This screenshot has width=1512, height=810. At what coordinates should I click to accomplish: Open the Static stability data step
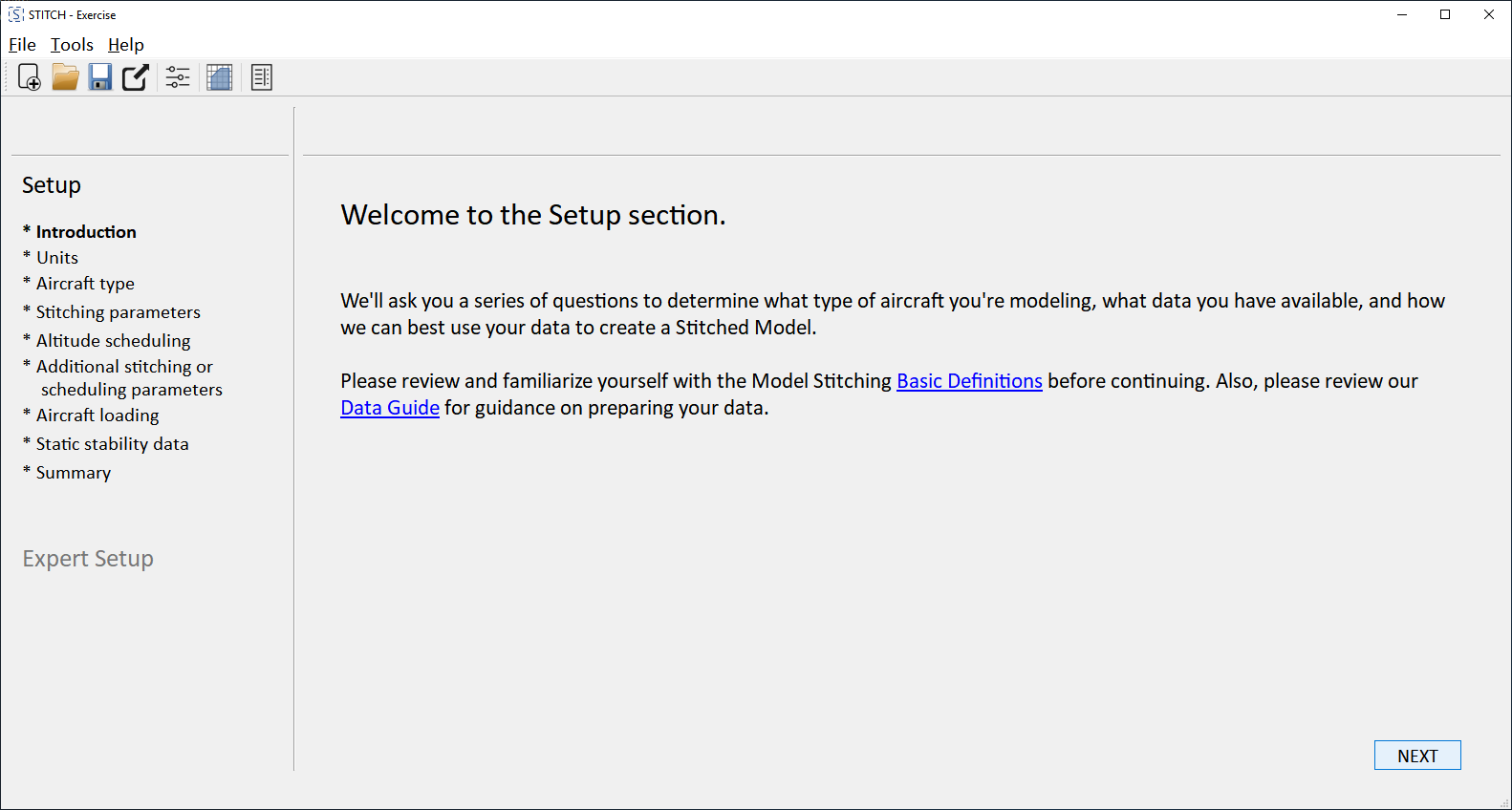[x=112, y=444]
